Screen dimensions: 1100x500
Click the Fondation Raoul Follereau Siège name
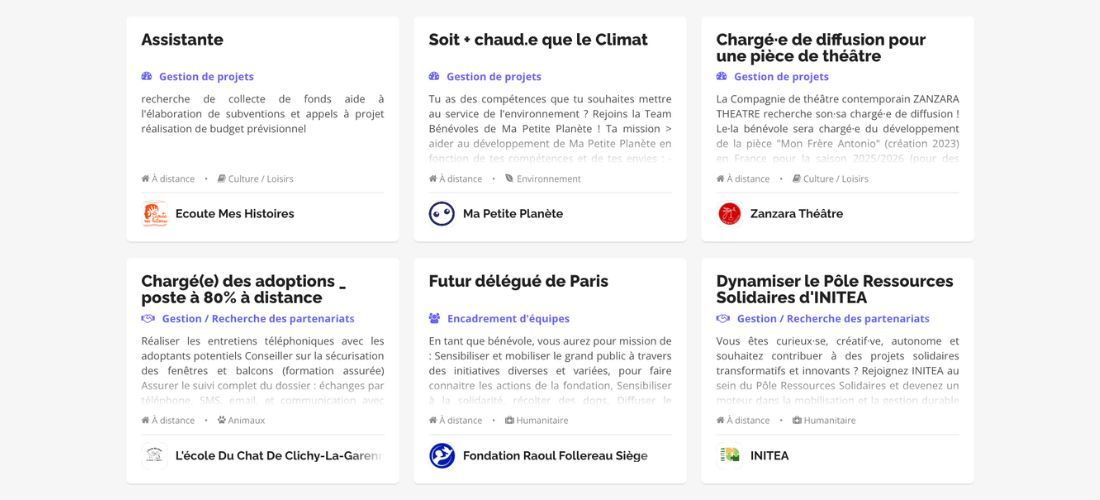coord(555,456)
